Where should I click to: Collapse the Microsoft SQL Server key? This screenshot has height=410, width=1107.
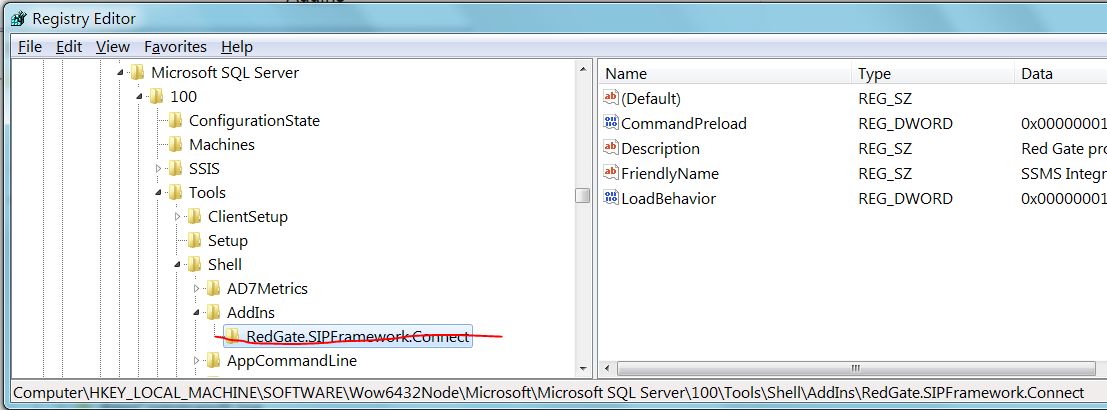pyautogui.click(x=120, y=72)
